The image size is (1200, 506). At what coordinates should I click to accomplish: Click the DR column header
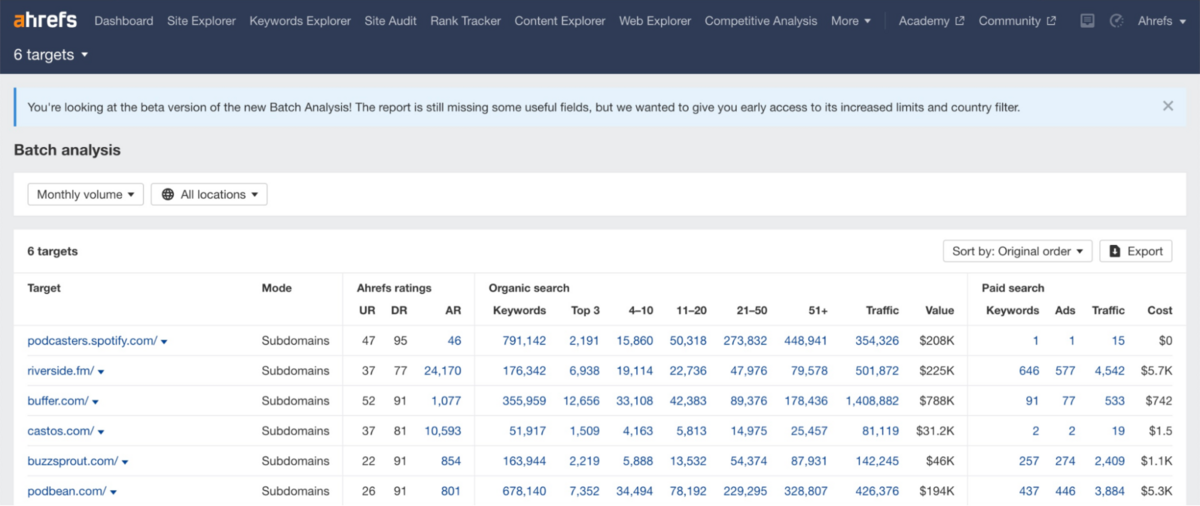tap(401, 311)
